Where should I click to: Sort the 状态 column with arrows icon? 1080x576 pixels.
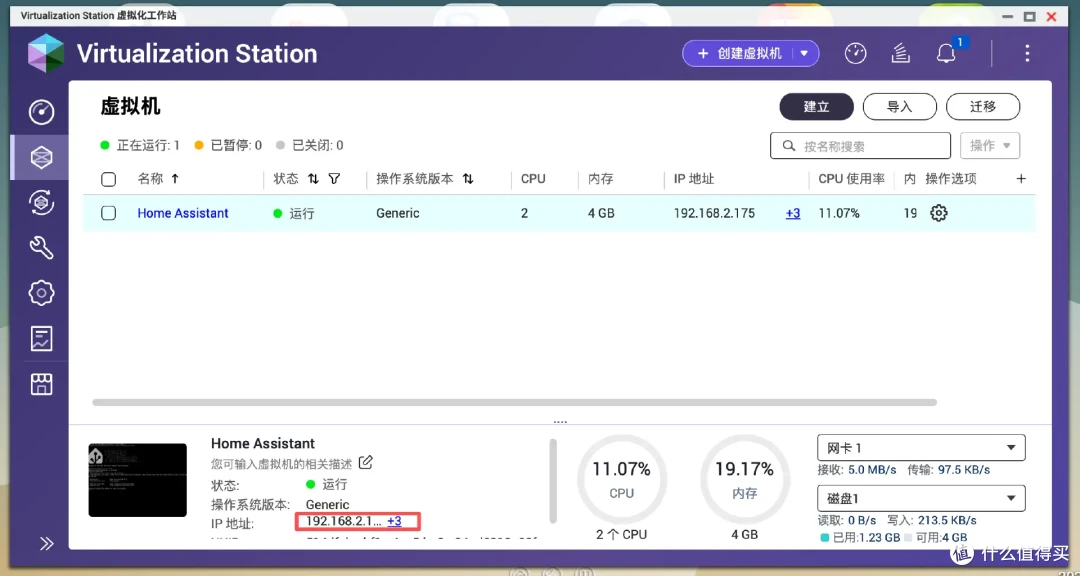[x=313, y=179]
